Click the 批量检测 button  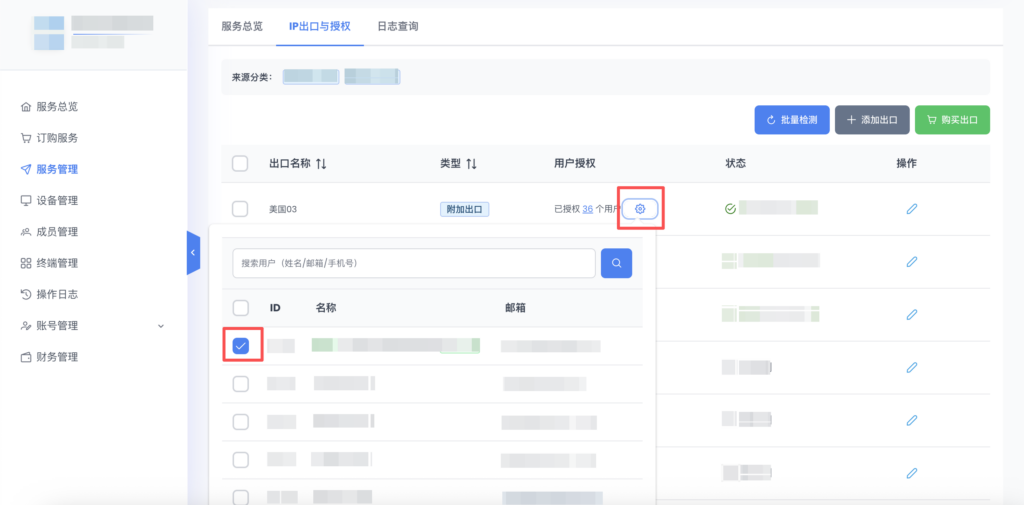[x=791, y=120]
